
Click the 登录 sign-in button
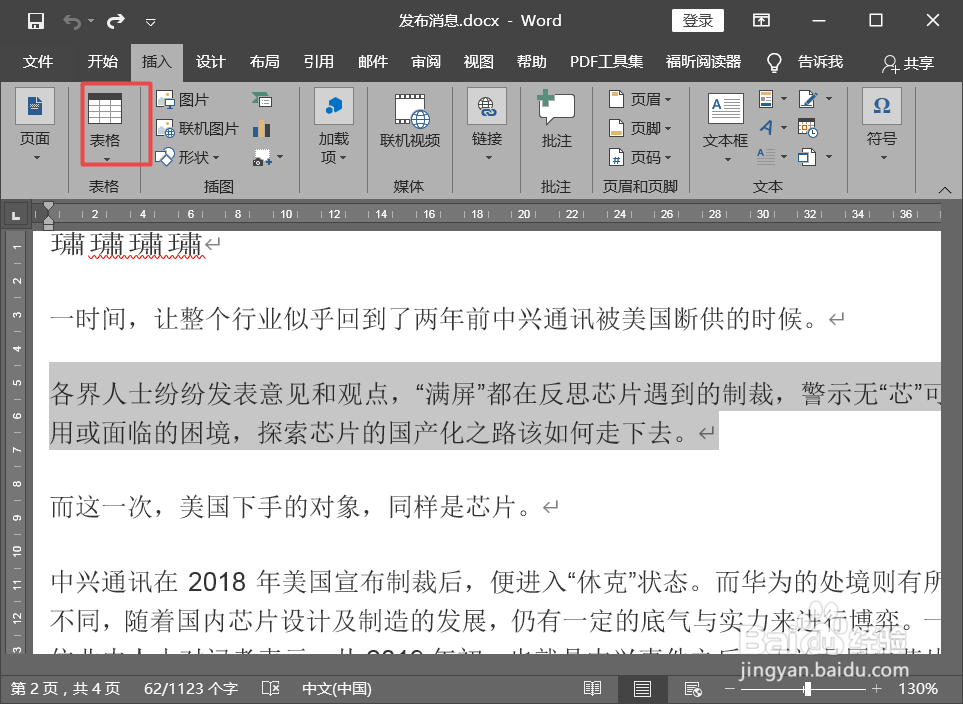[698, 21]
